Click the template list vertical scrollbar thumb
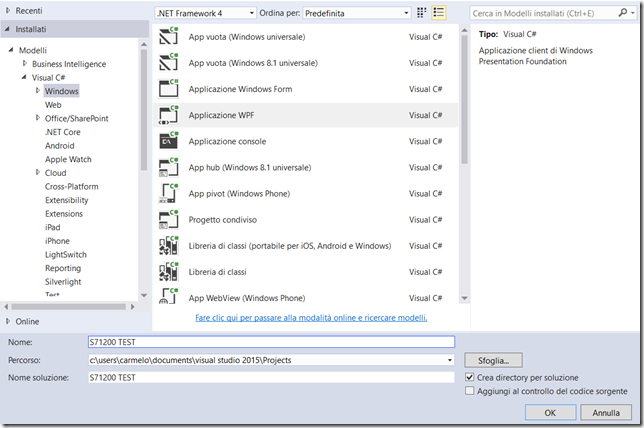This screenshot has width=644, height=428. click(x=465, y=99)
